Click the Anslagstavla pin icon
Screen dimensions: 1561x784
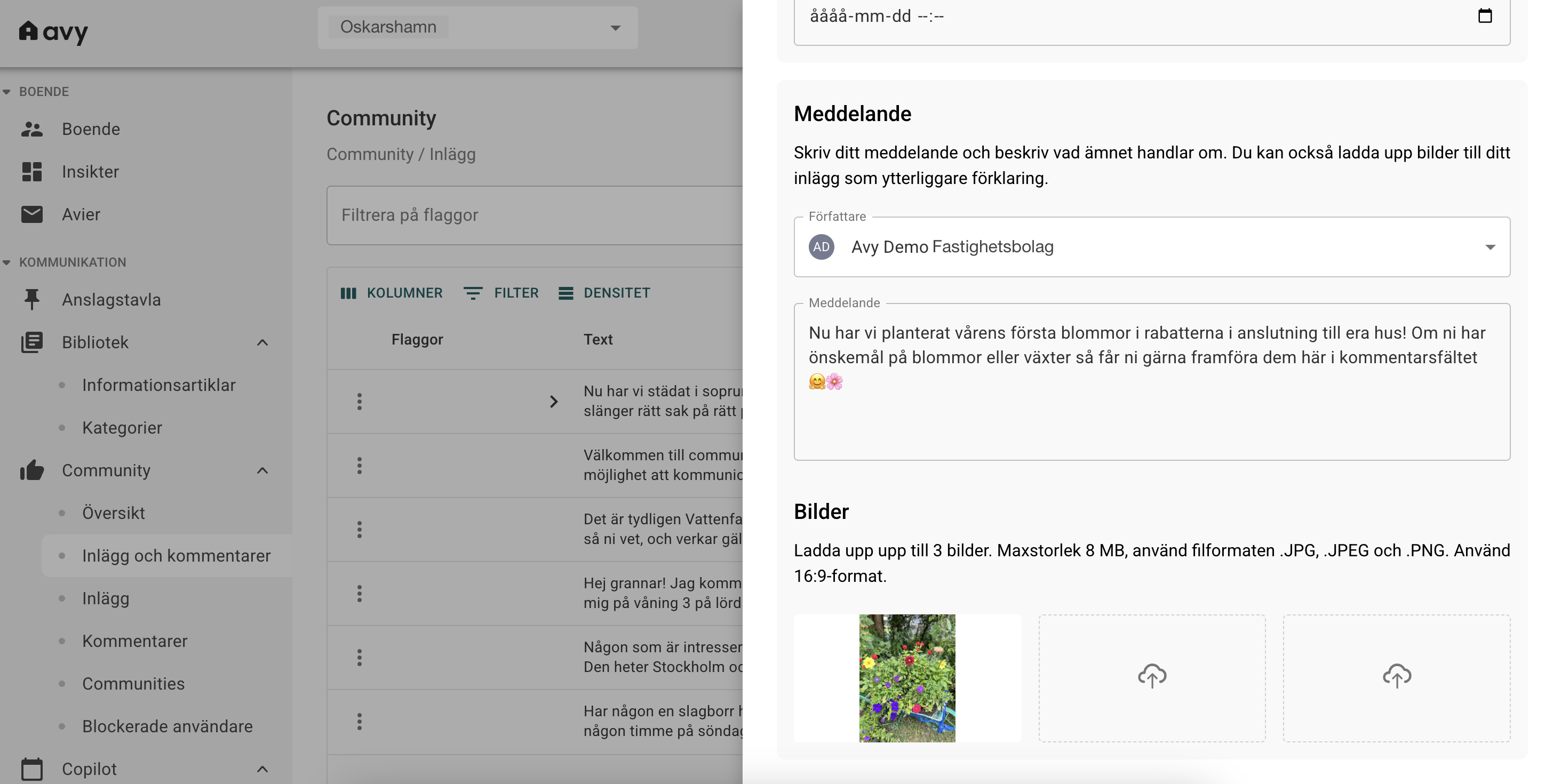(x=31, y=300)
